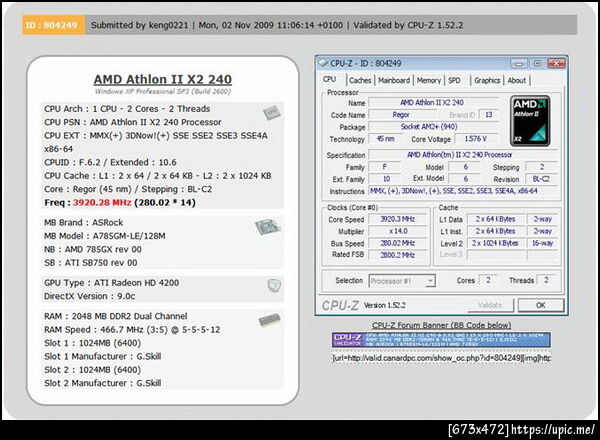Image resolution: width=600 pixels, height=440 pixels.
Task: Click the Core Voltage value 1.576 V
Action: pos(476,139)
